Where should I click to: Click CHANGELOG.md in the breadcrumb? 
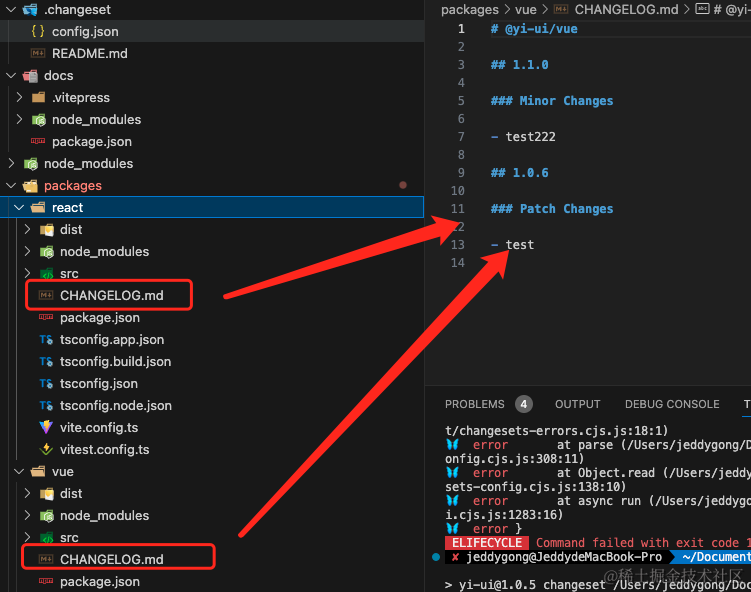pyautogui.click(x=626, y=10)
